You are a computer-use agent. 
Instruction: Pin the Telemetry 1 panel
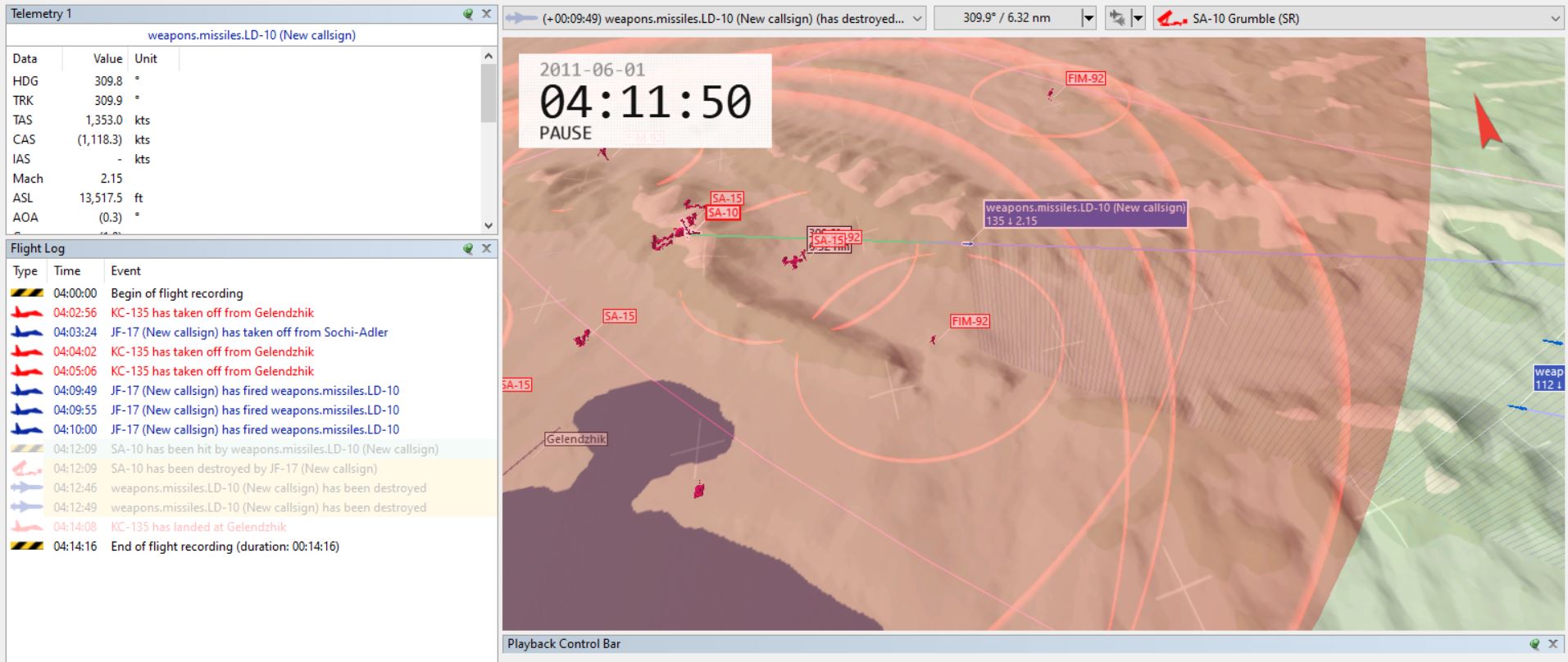tap(468, 14)
